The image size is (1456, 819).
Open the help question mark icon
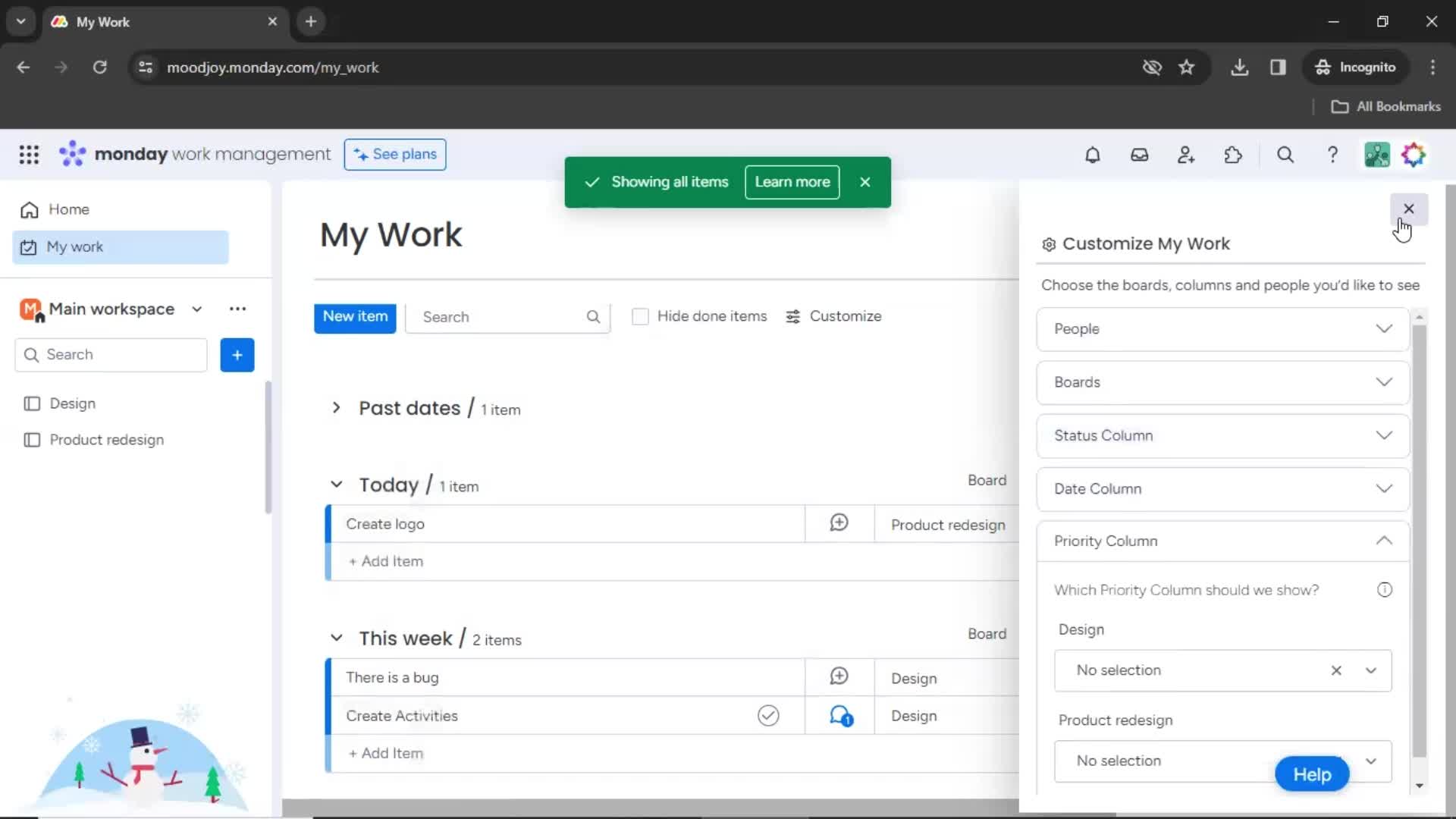coord(1333,155)
